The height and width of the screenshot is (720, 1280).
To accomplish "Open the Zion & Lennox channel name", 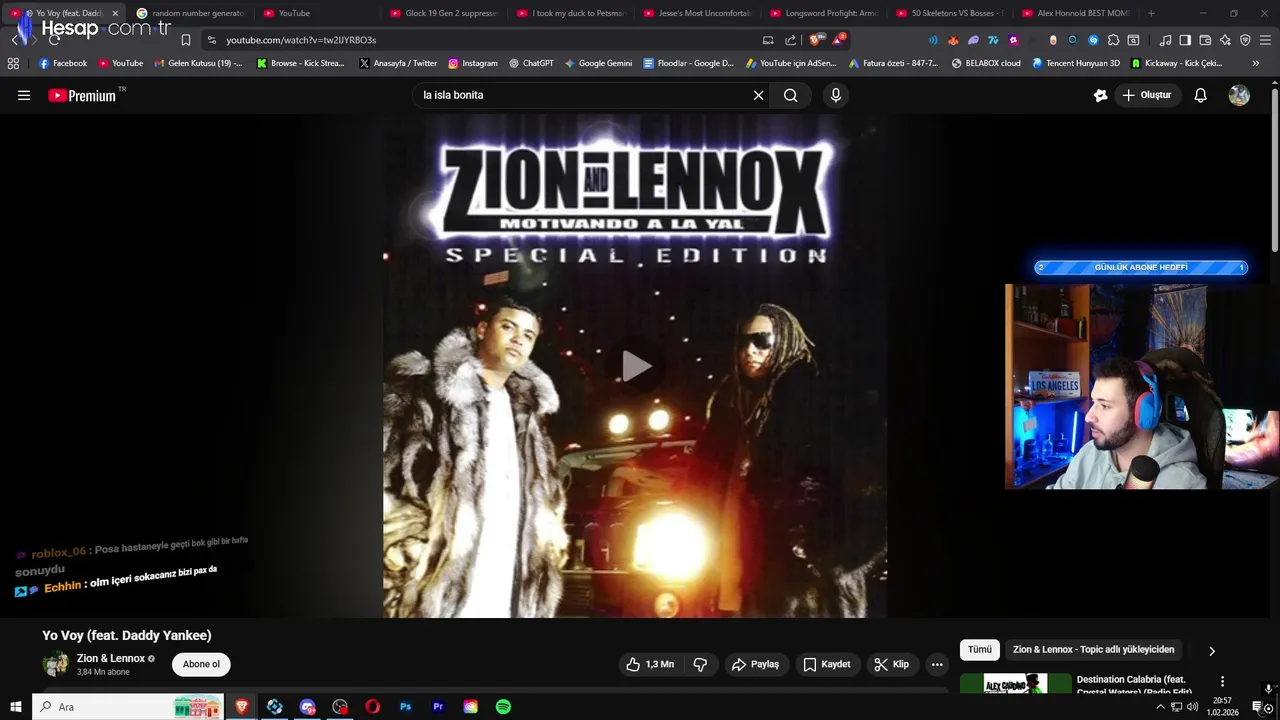I will pyautogui.click(x=111, y=658).
